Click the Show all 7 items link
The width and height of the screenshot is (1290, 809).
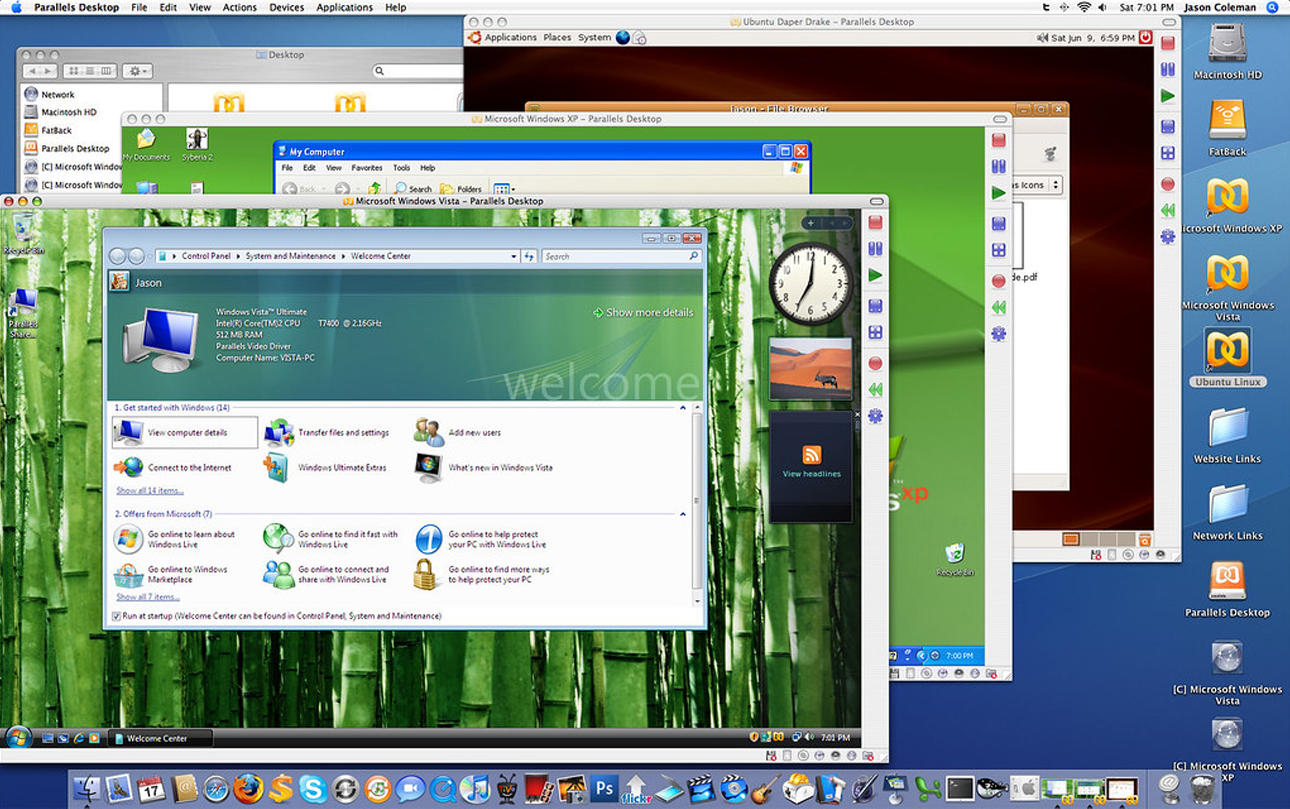pyautogui.click(x=148, y=597)
